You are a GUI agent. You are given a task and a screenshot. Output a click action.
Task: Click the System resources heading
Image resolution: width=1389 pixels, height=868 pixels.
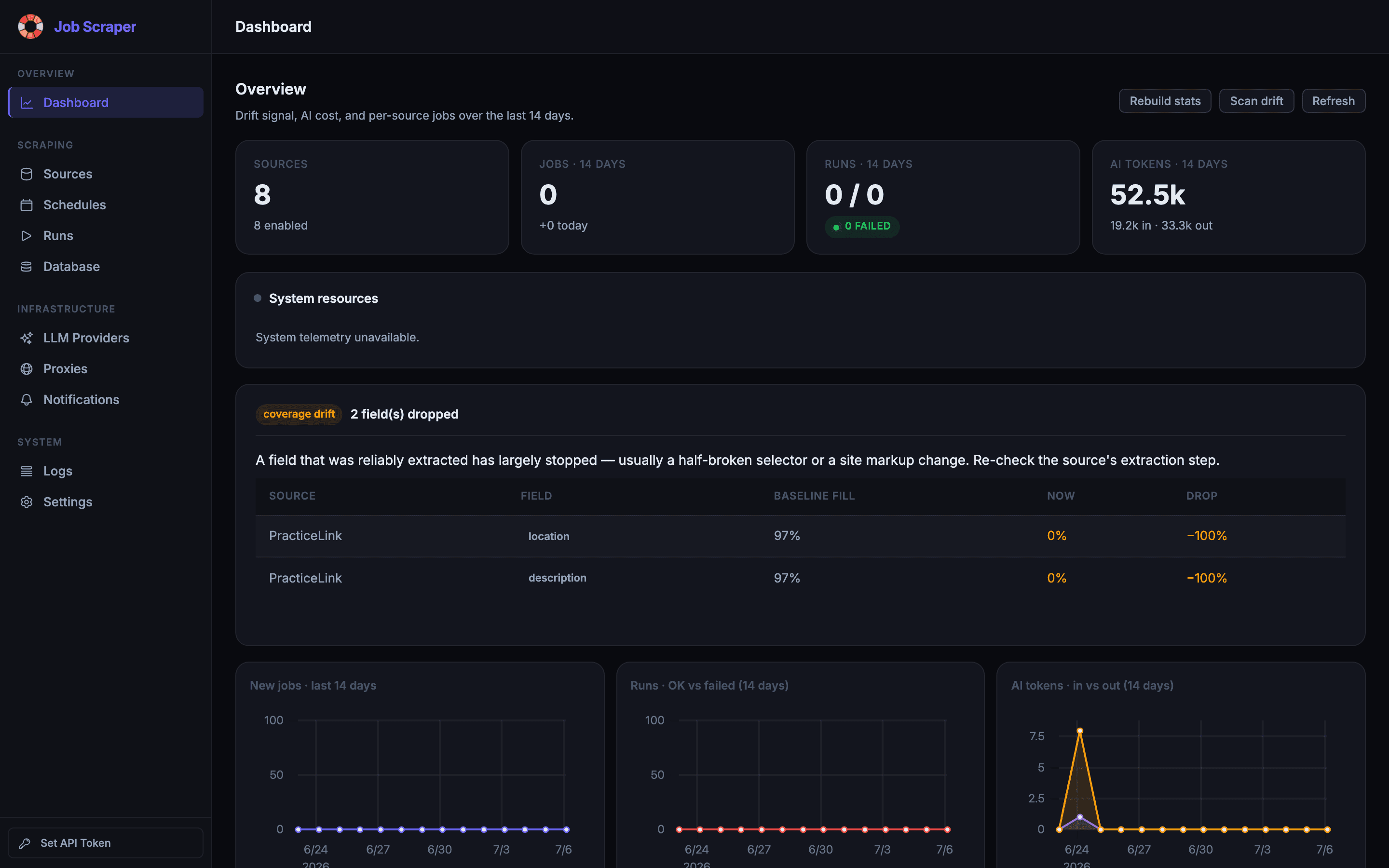tap(323, 298)
